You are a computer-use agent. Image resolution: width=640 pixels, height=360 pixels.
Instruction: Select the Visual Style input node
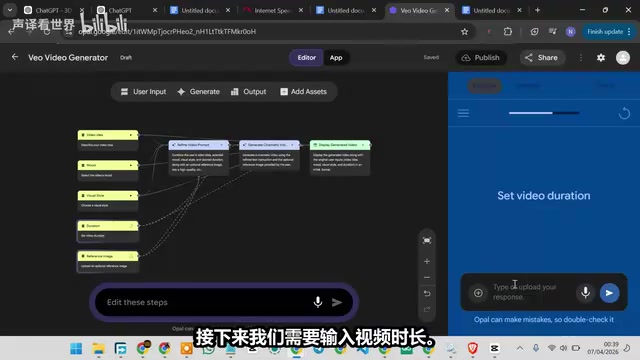pyautogui.click(x=108, y=200)
